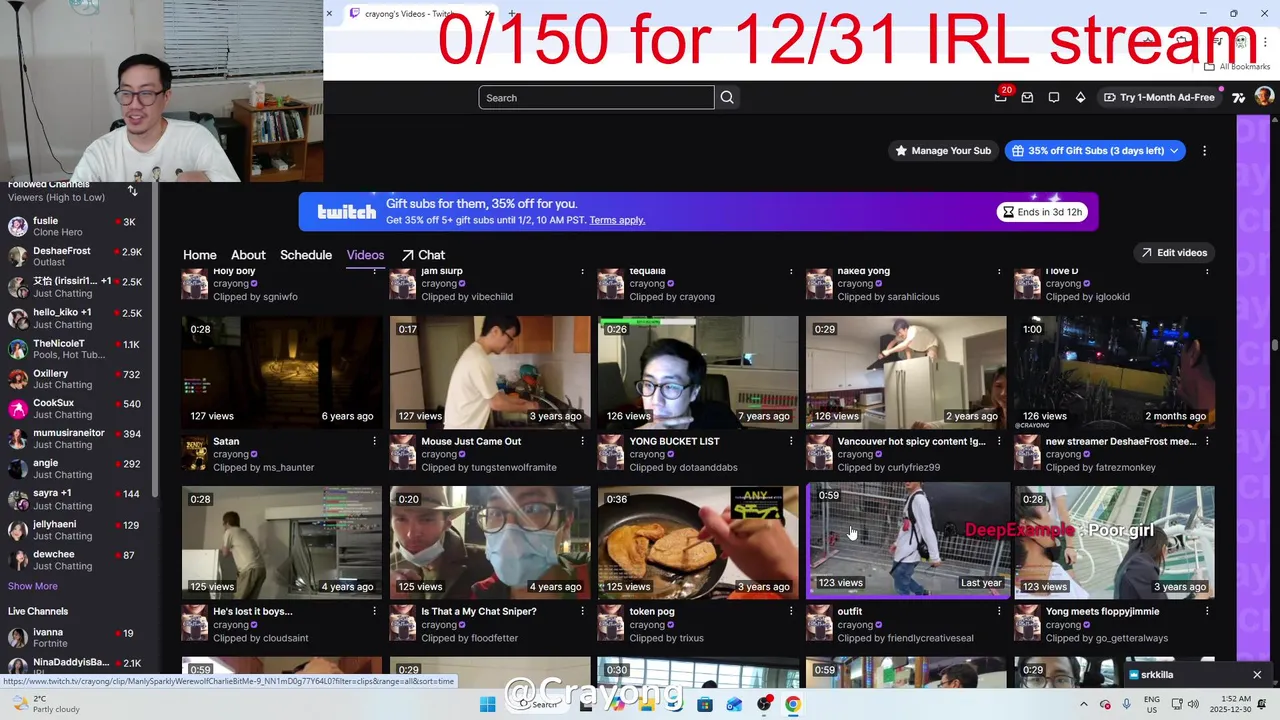Click the ENG US language indicator
The width and height of the screenshot is (1280, 720).
(1152, 704)
